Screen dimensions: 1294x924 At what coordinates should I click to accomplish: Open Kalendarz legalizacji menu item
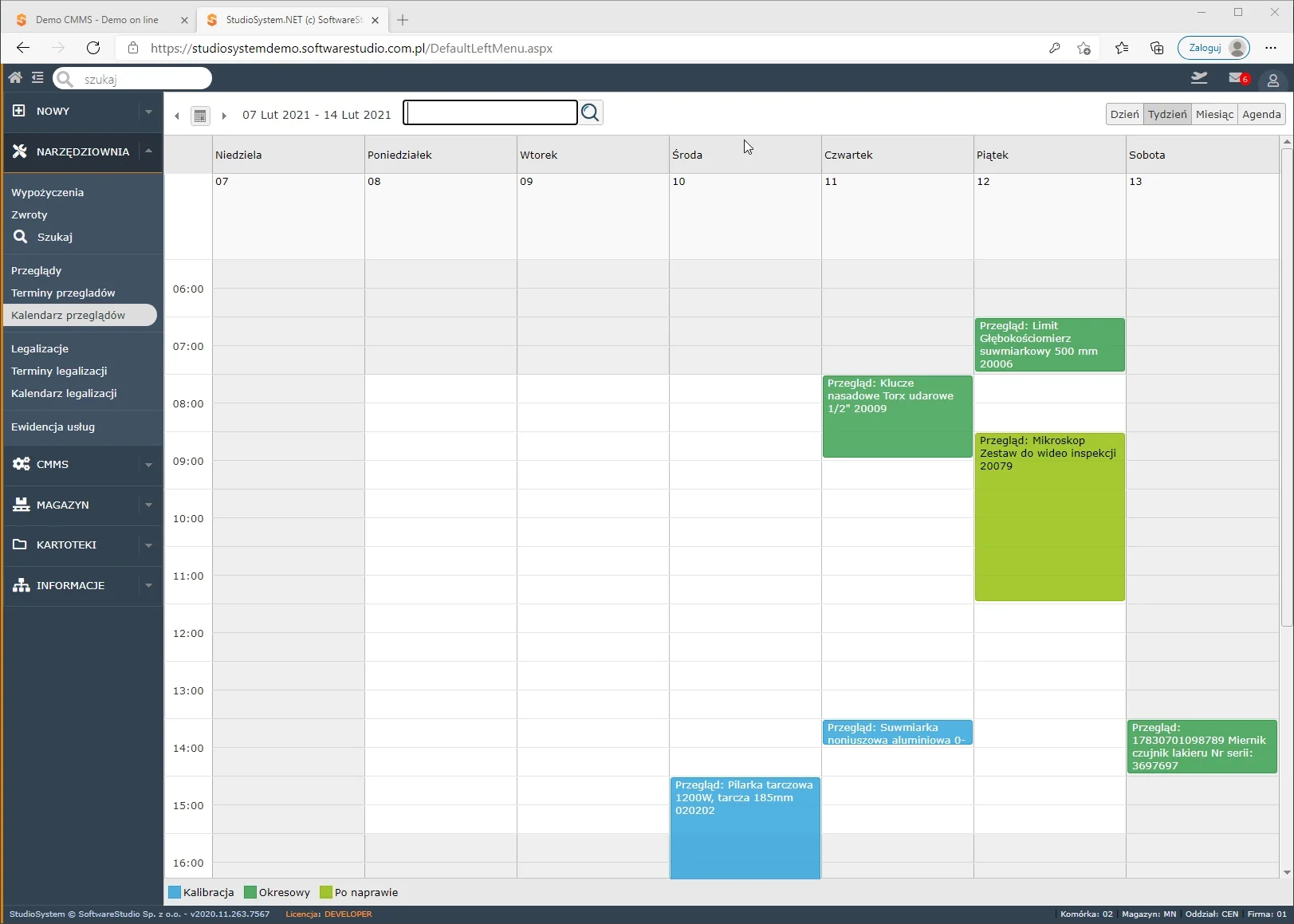[64, 393]
